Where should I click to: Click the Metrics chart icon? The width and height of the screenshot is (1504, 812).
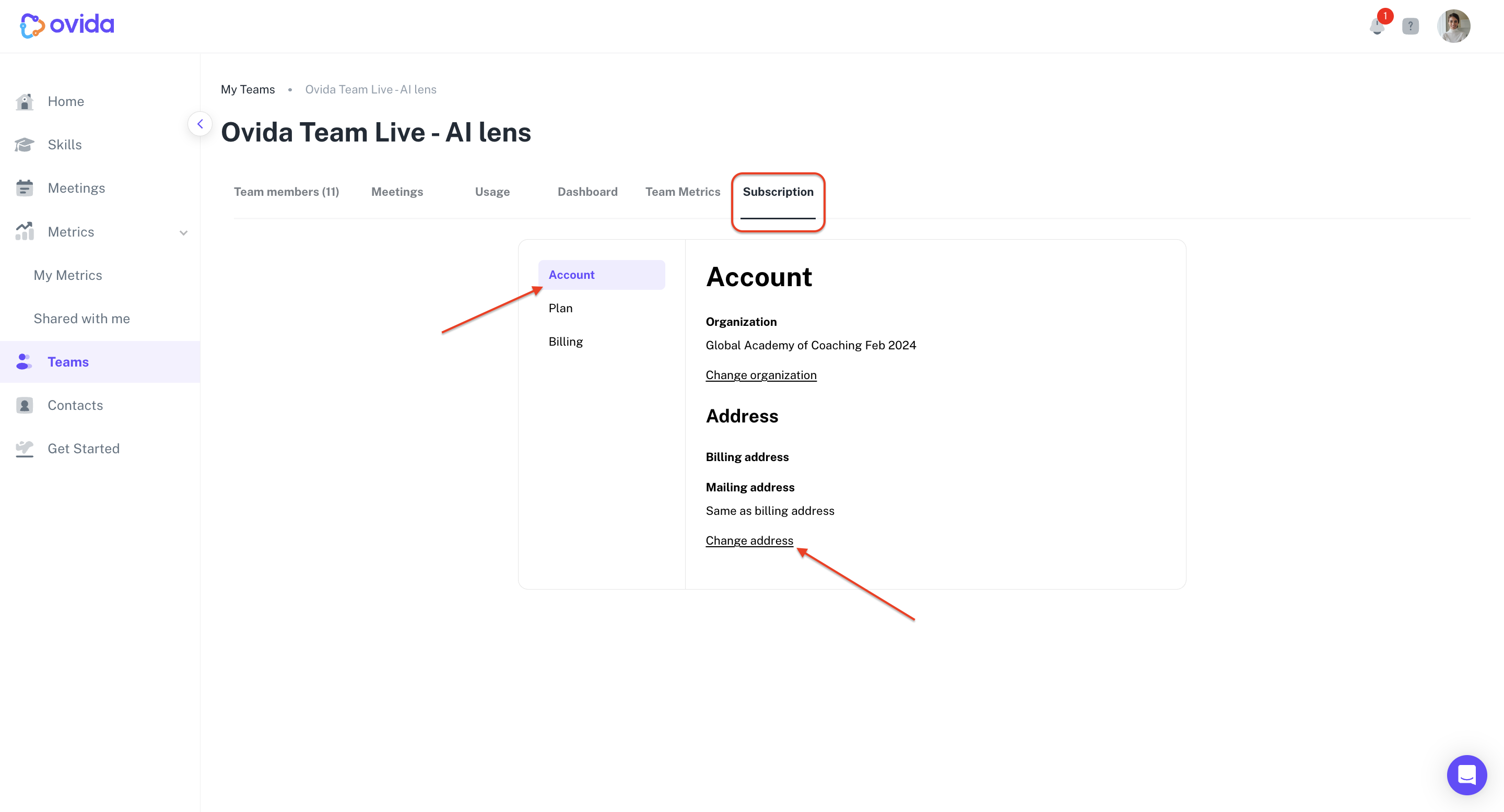(x=25, y=232)
